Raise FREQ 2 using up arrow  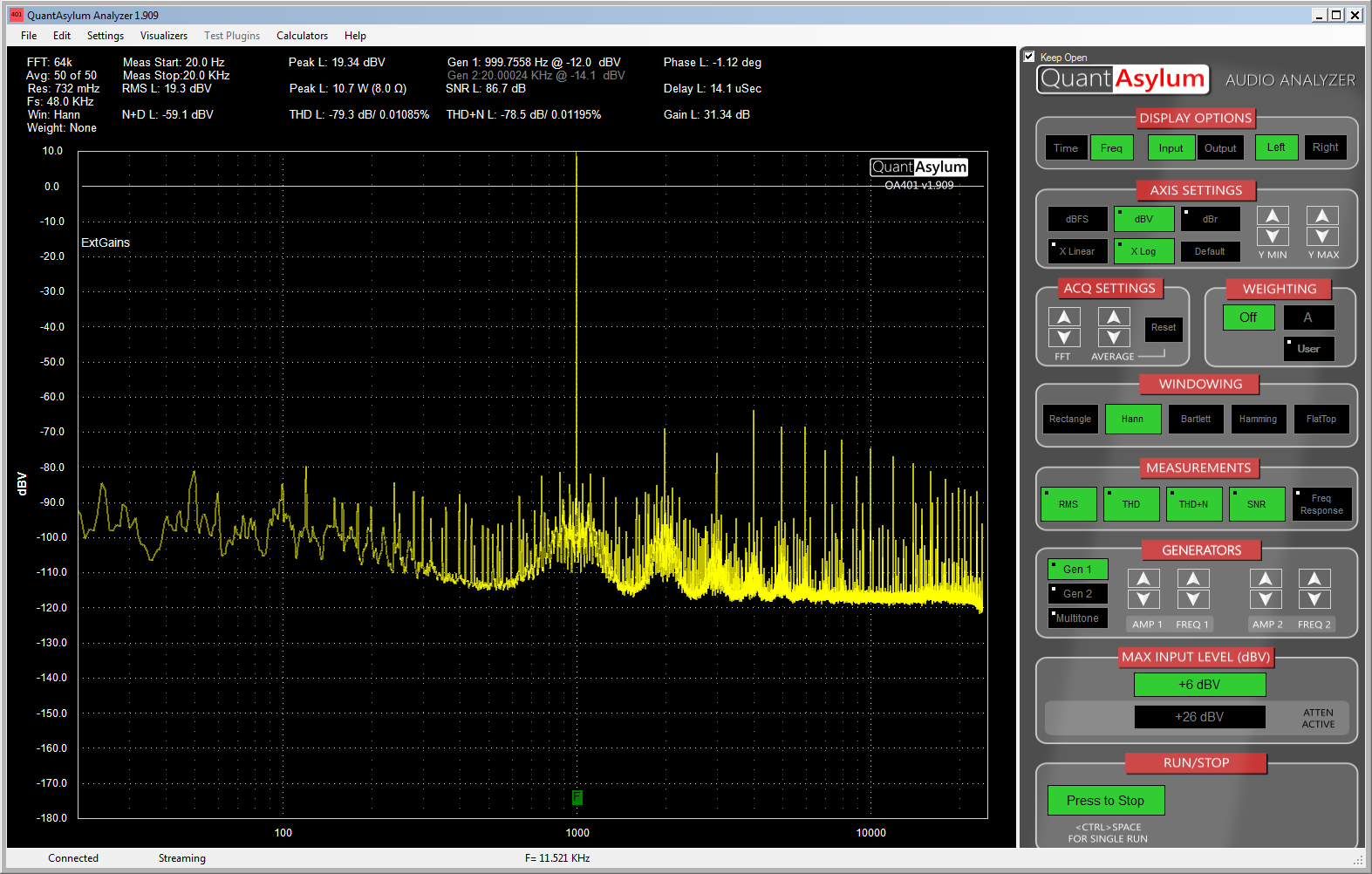point(1314,578)
